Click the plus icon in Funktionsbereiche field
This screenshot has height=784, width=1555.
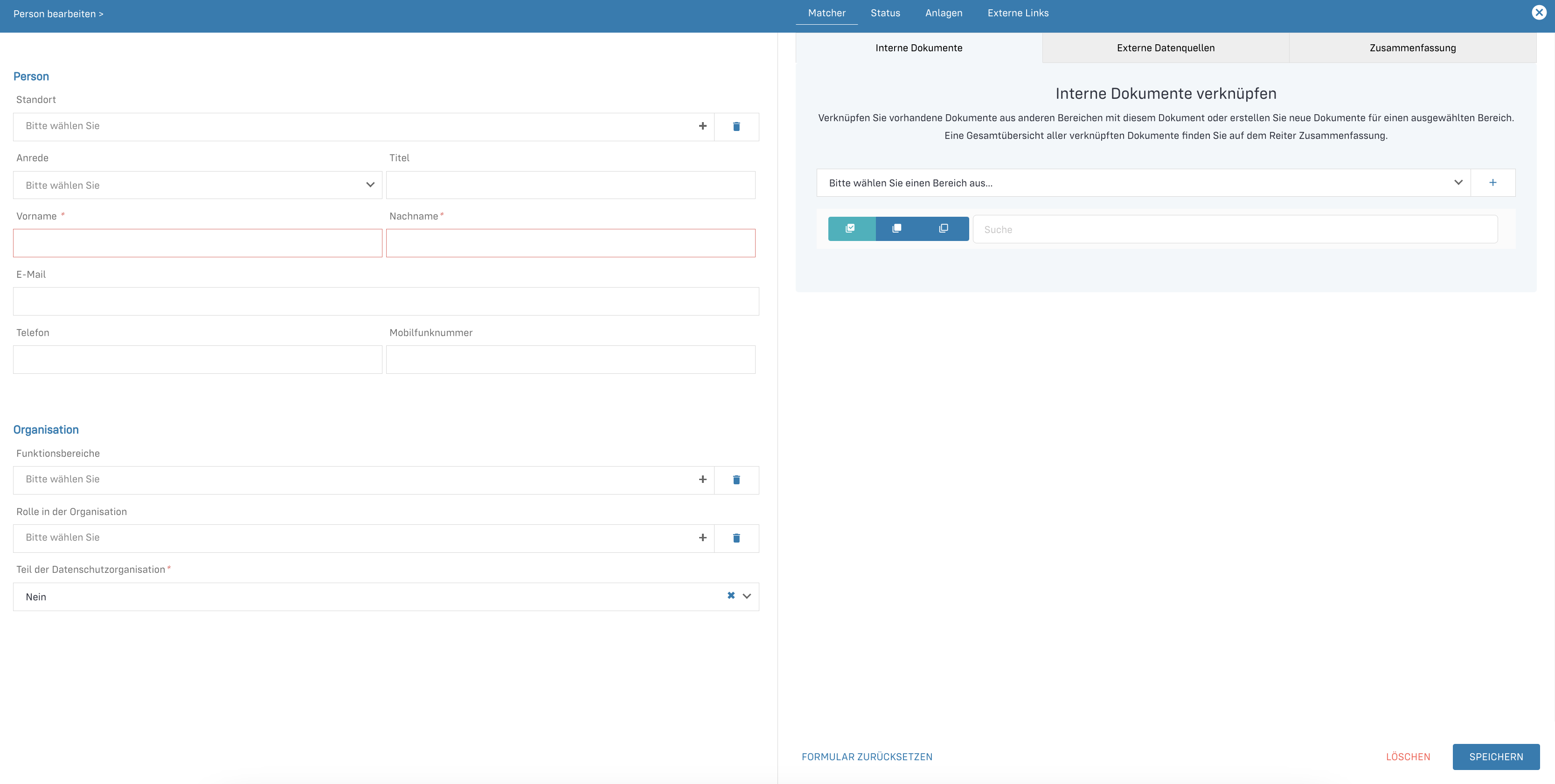click(702, 480)
